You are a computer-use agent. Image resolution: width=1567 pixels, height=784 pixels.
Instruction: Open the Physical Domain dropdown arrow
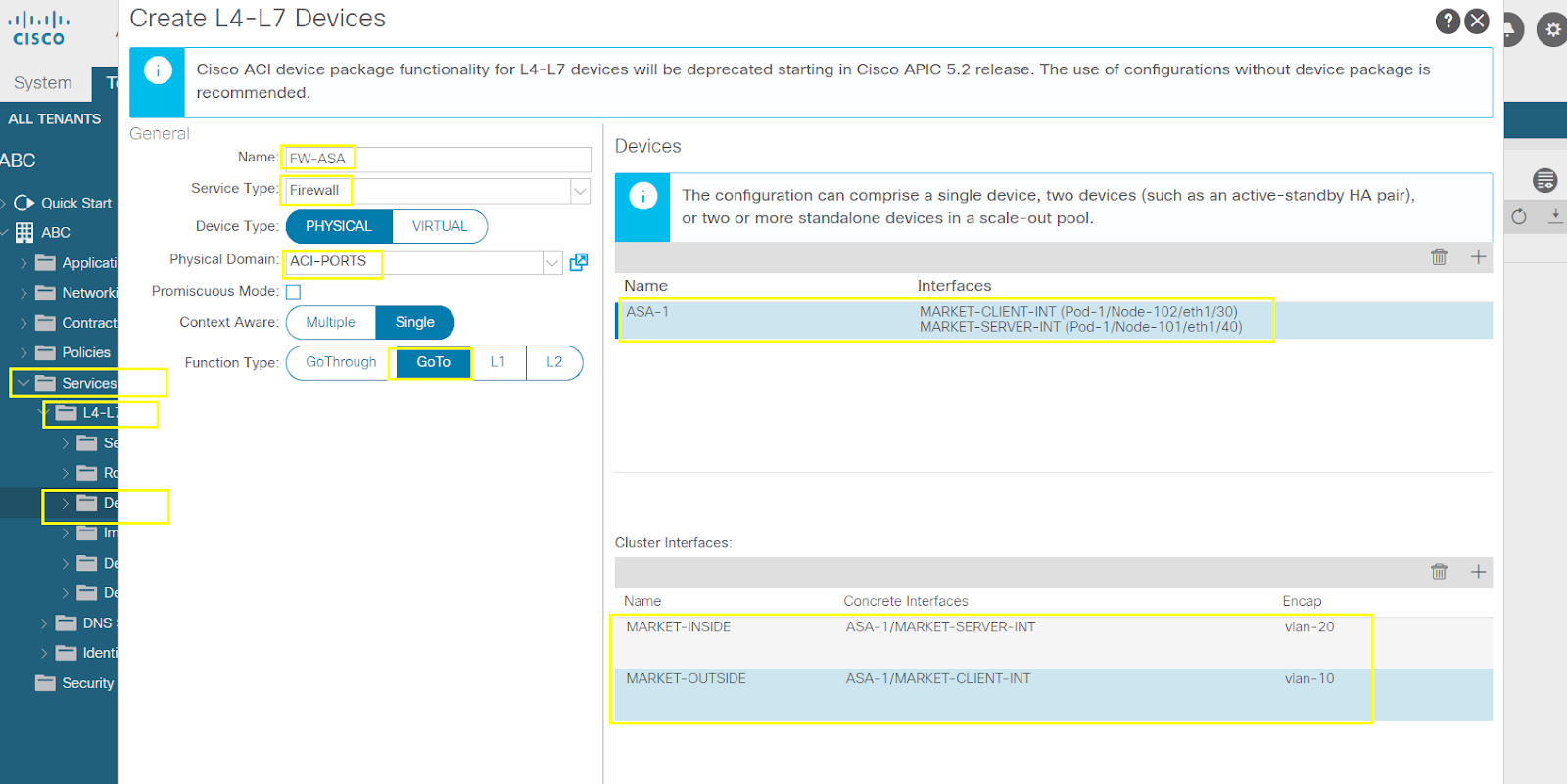(x=552, y=262)
